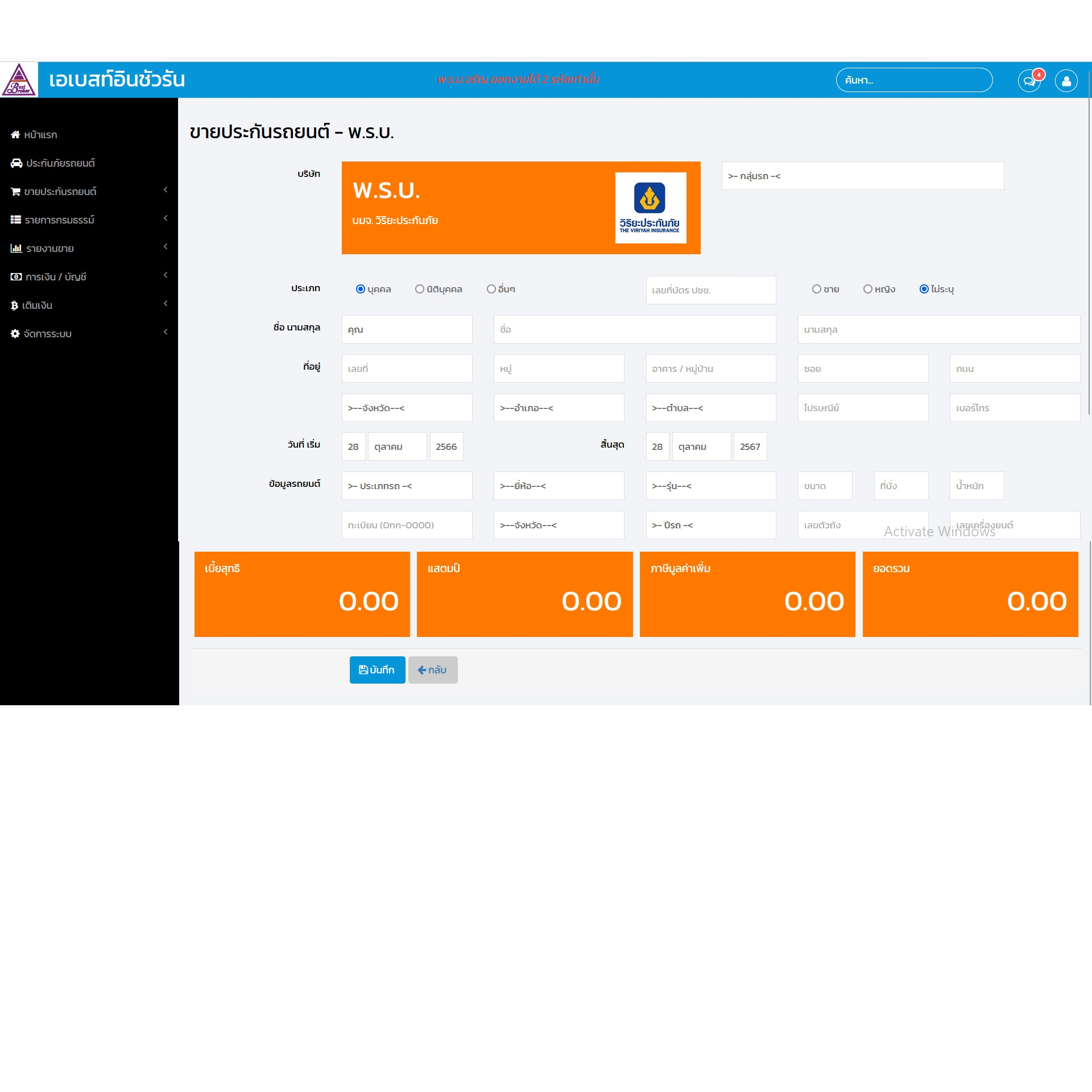This screenshot has width=1092, height=1092.
Task: Select the นิติบุคคล radio button
Action: coord(420,289)
